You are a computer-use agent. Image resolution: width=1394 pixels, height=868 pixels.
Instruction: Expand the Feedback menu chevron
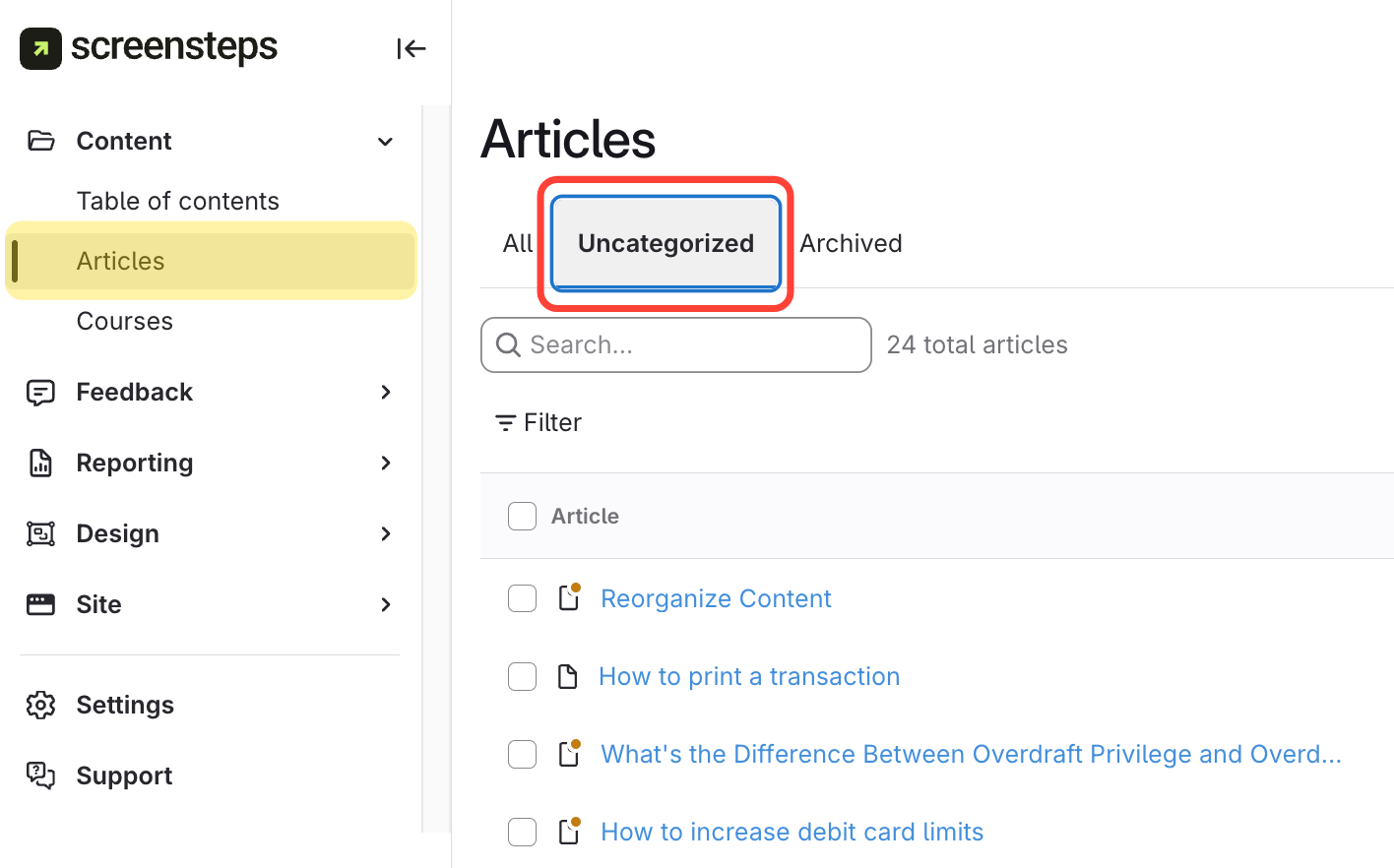[385, 393]
